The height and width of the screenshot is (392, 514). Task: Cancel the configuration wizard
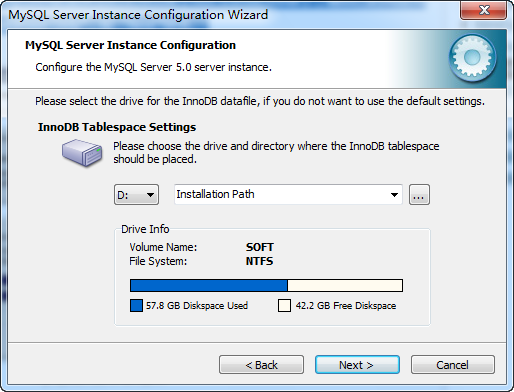click(453, 365)
